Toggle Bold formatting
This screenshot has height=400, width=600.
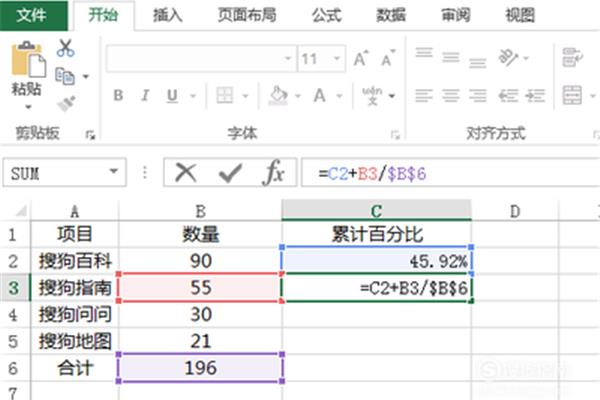[118, 95]
